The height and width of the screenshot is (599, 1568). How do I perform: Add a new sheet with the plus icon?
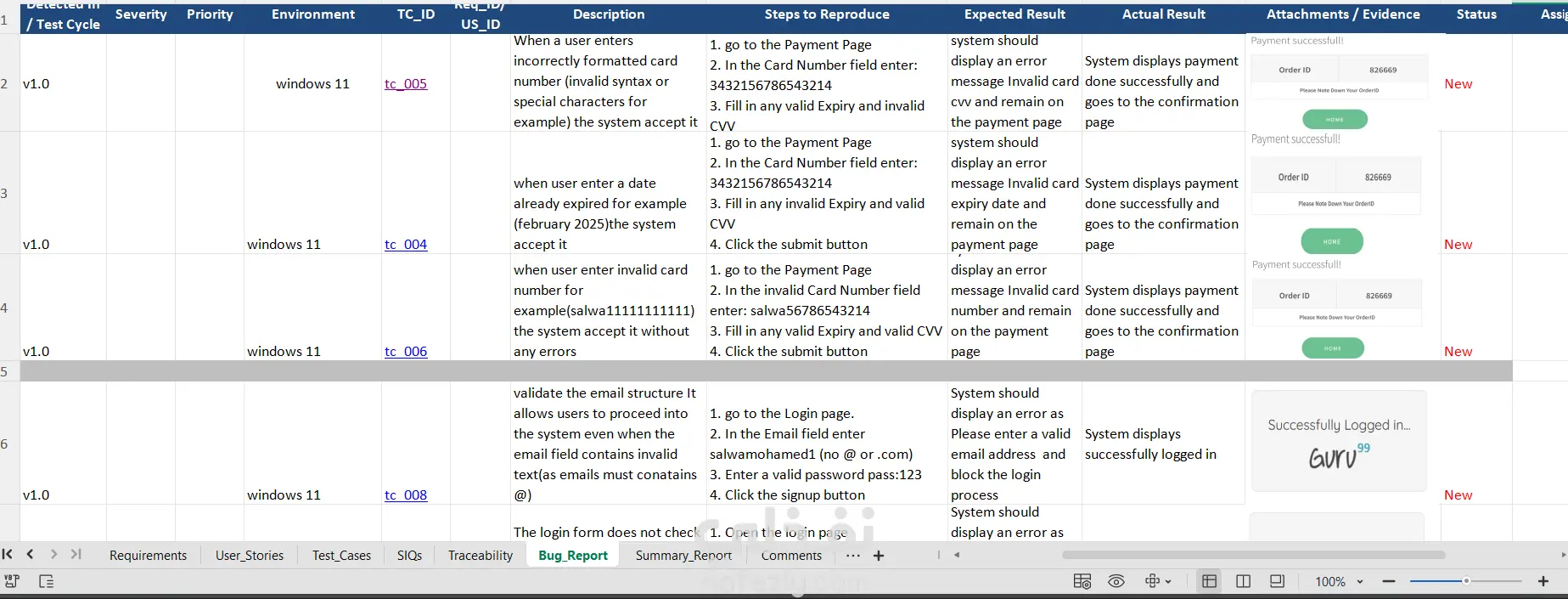point(879,556)
